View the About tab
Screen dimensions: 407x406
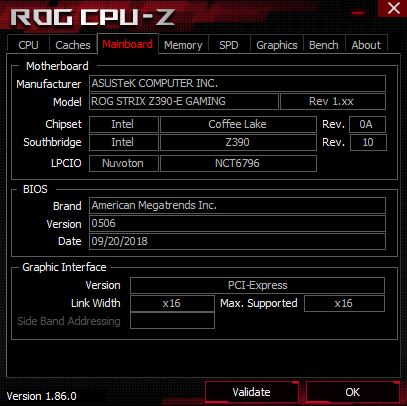[x=366, y=45]
